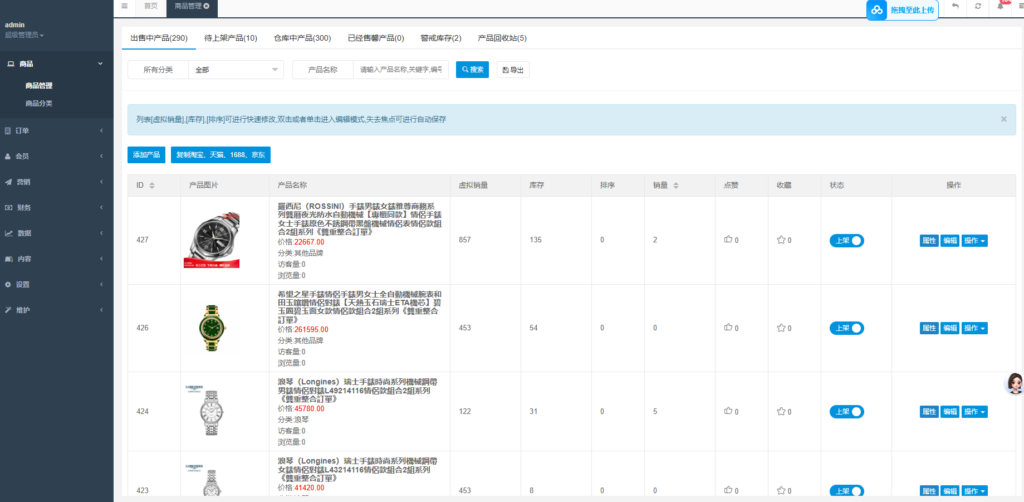1024x502 pixels.
Task: Switch to 待上架产品(10) tab
Action: click(231, 38)
